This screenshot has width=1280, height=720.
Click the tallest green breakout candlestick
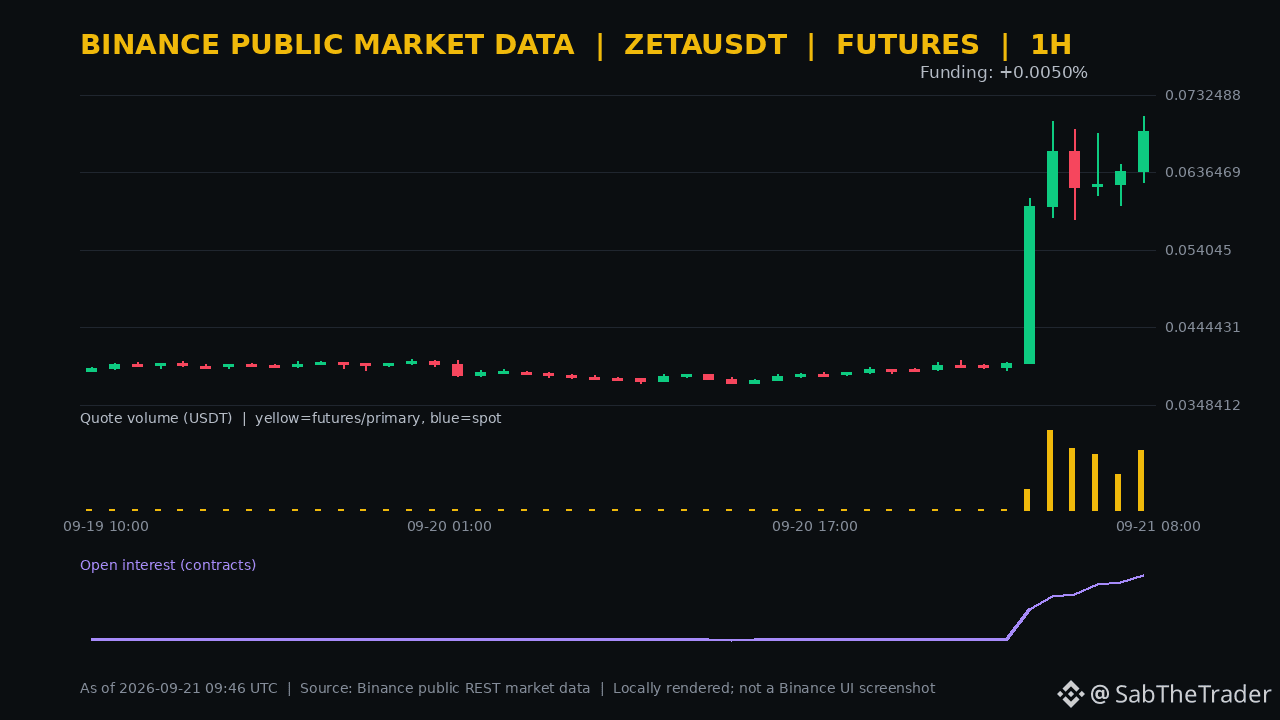point(1029,284)
